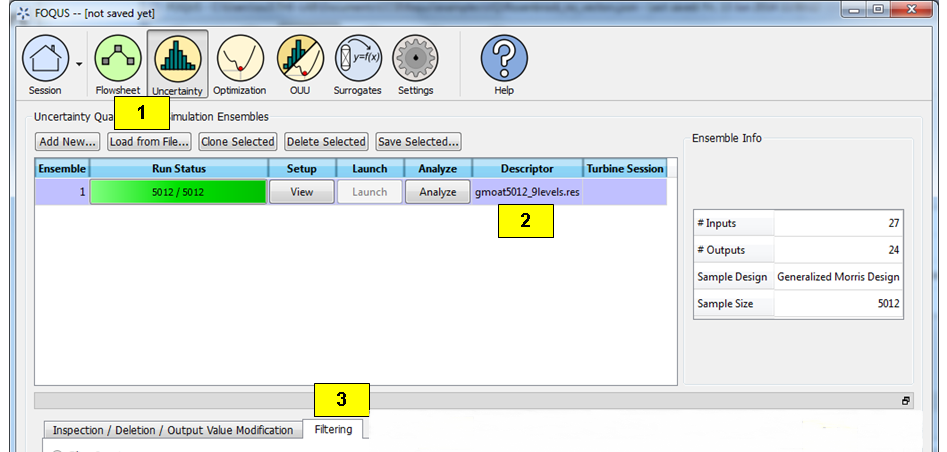Image resolution: width=947 pixels, height=452 pixels.
Task: Open Inspection / Deletion / Output Value Modification tab
Action: [x=172, y=430]
